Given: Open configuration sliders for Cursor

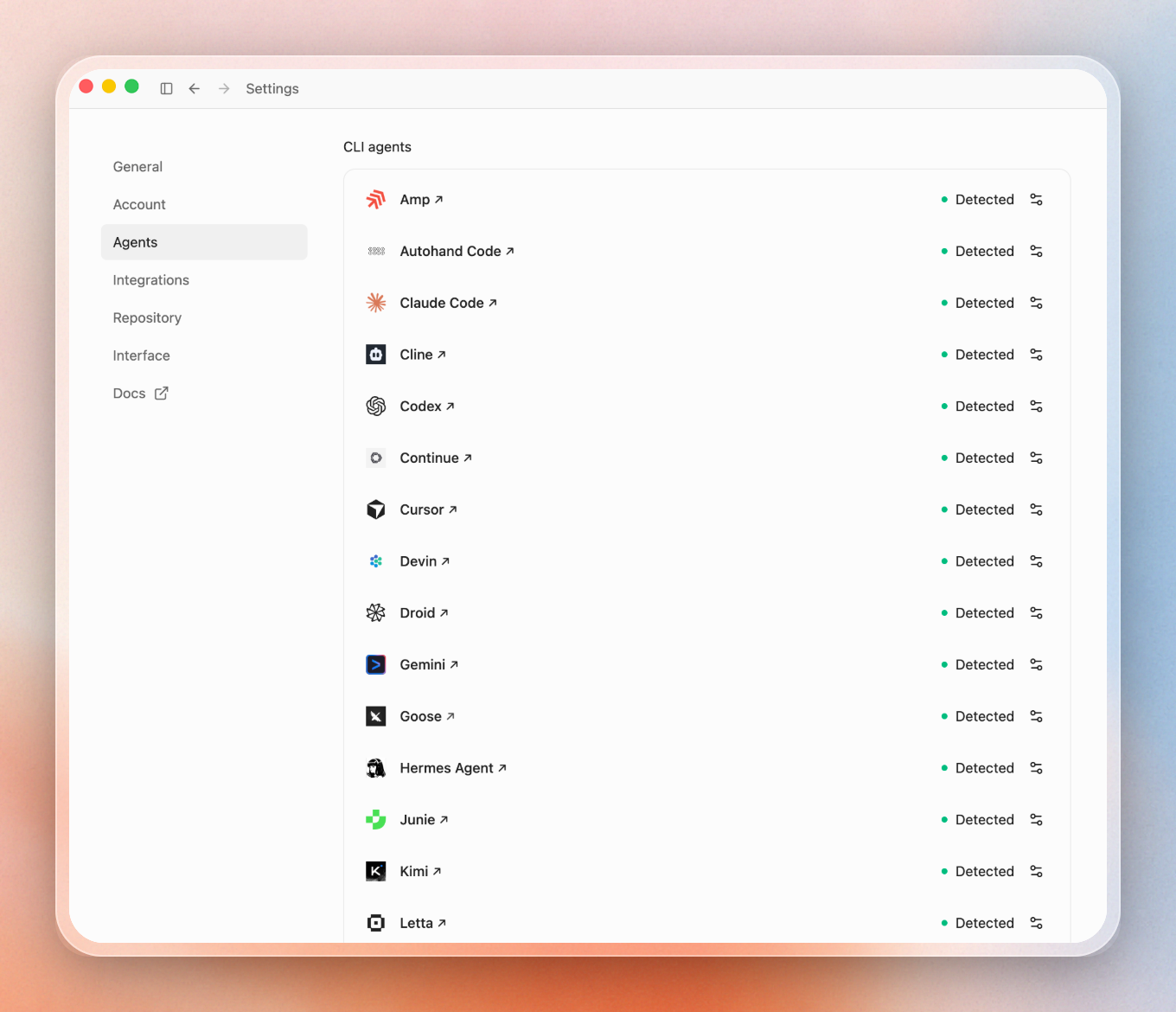Looking at the screenshot, I should click(1036, 509).
